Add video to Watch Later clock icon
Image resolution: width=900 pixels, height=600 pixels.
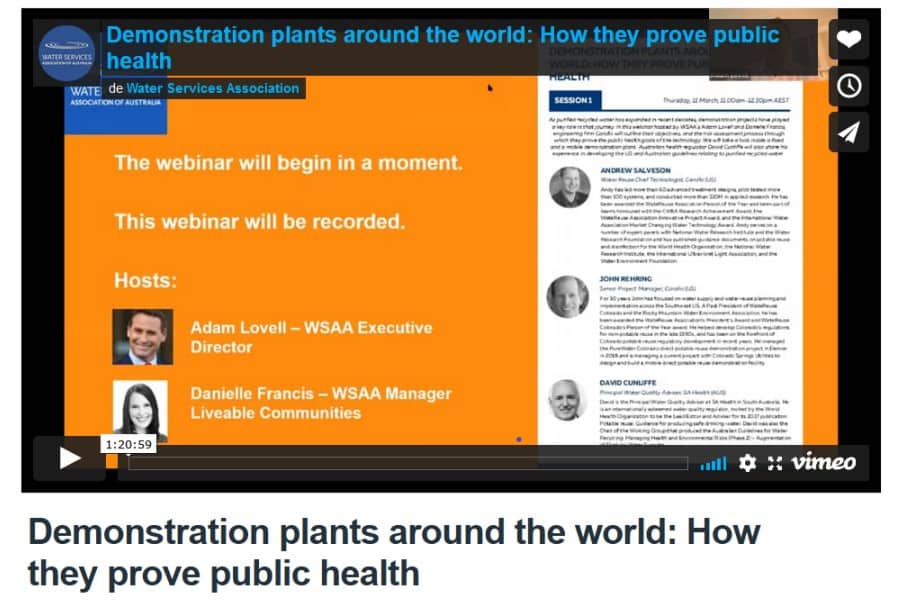click(848, 86)
